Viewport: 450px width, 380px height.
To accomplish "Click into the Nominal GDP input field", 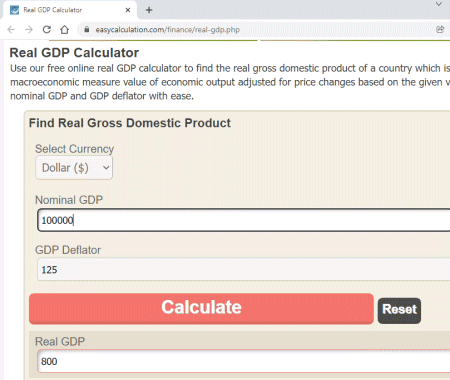I will pos(244,220).
